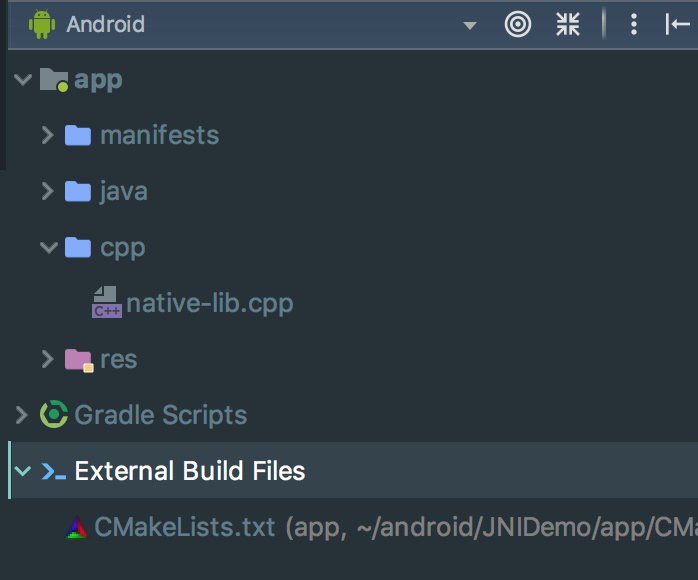Click the CMakeLists path text ~/android/JNIDemo

475,528
